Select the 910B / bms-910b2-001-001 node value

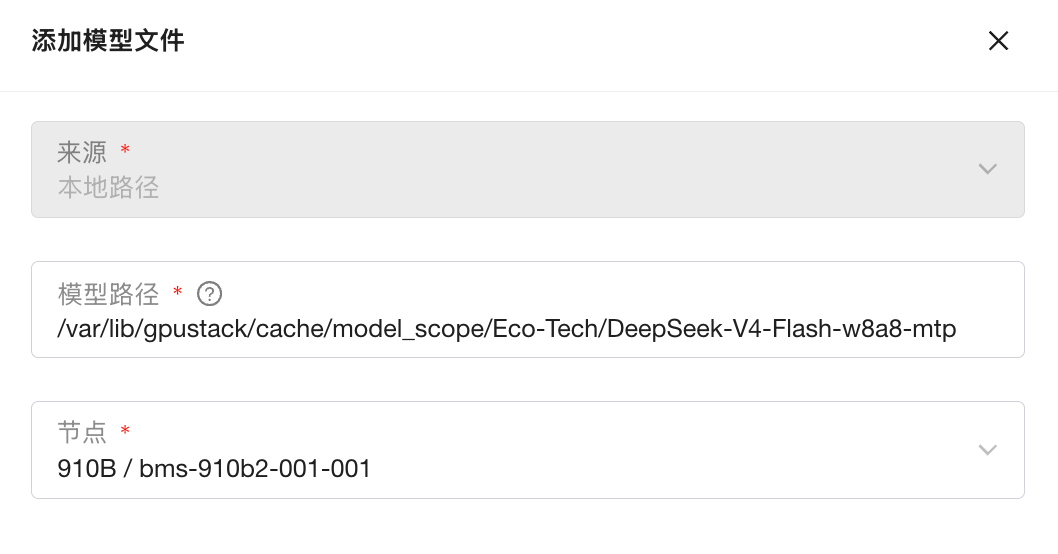pos(215,468)
